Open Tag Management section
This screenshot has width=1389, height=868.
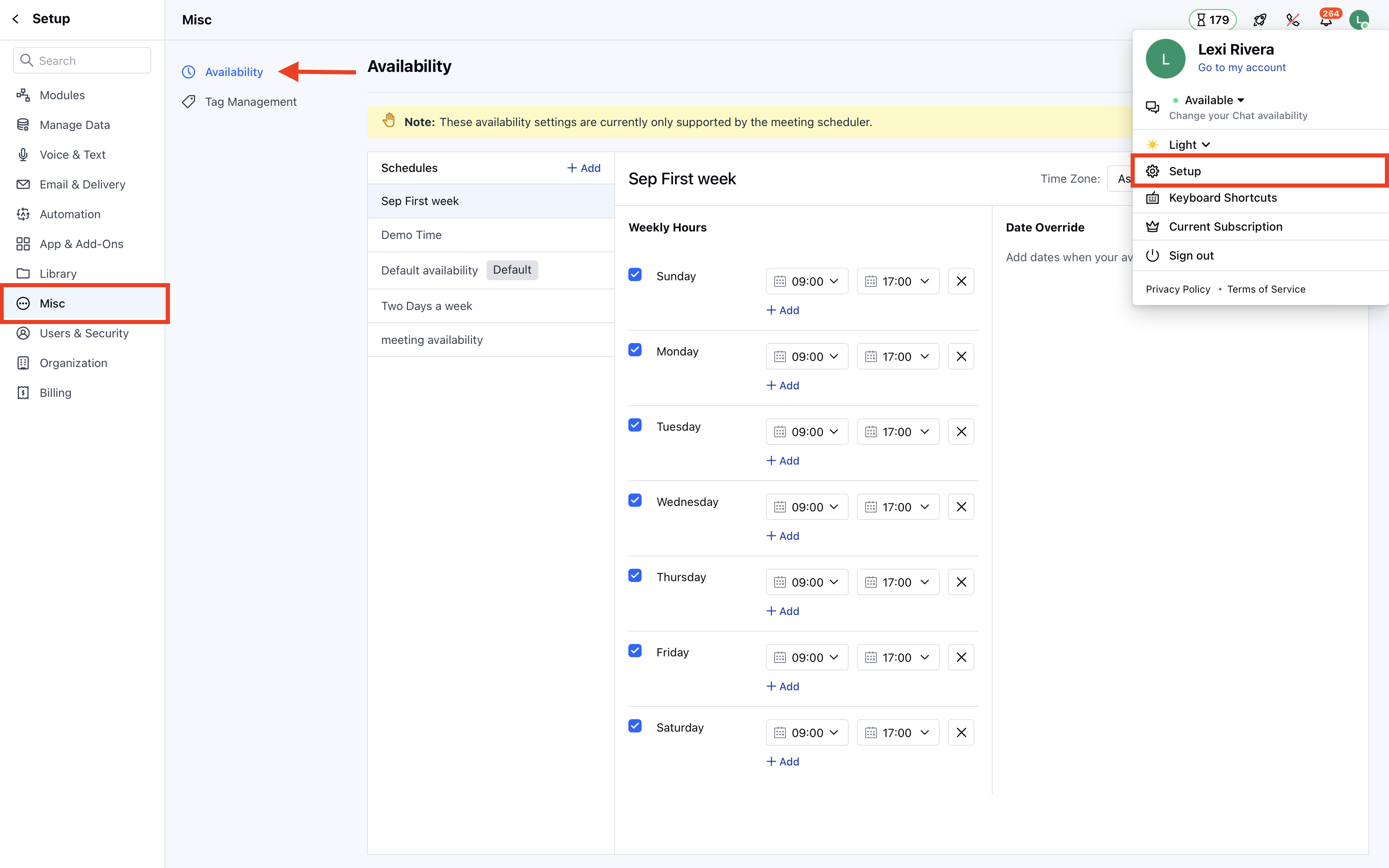pos(250,102)
